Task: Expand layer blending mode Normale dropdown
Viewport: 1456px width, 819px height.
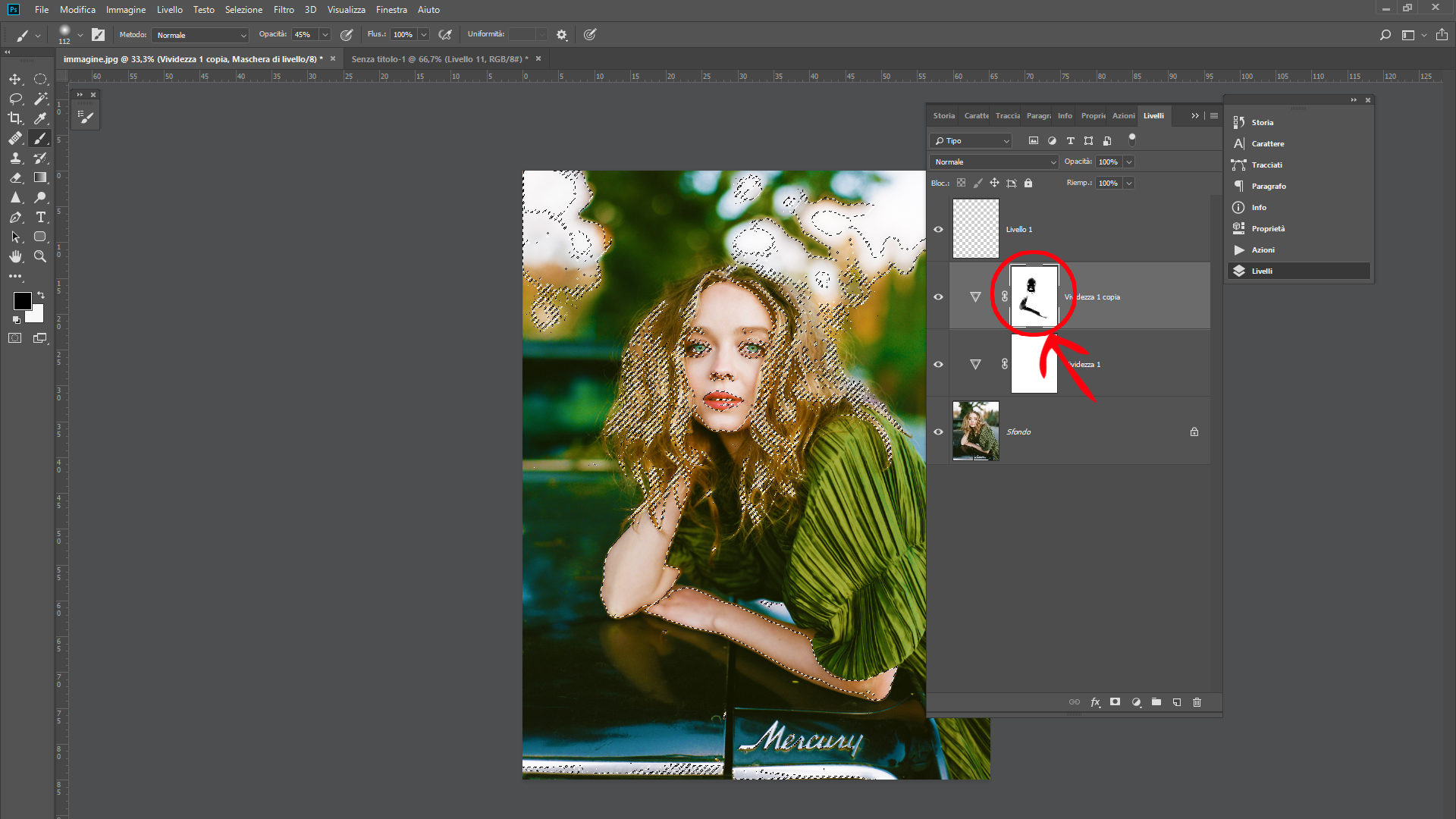Action: pos(993,162)
